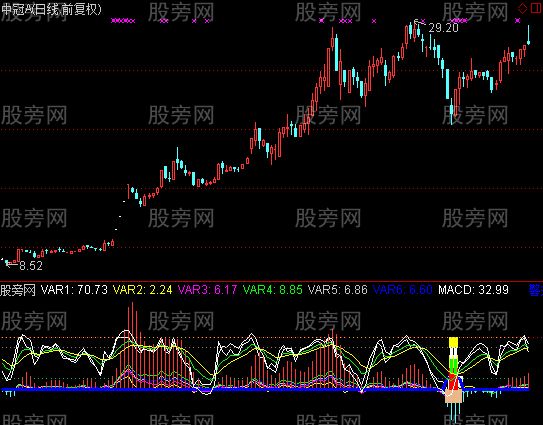Click the red diamond icon at top right

coord(522,8)
